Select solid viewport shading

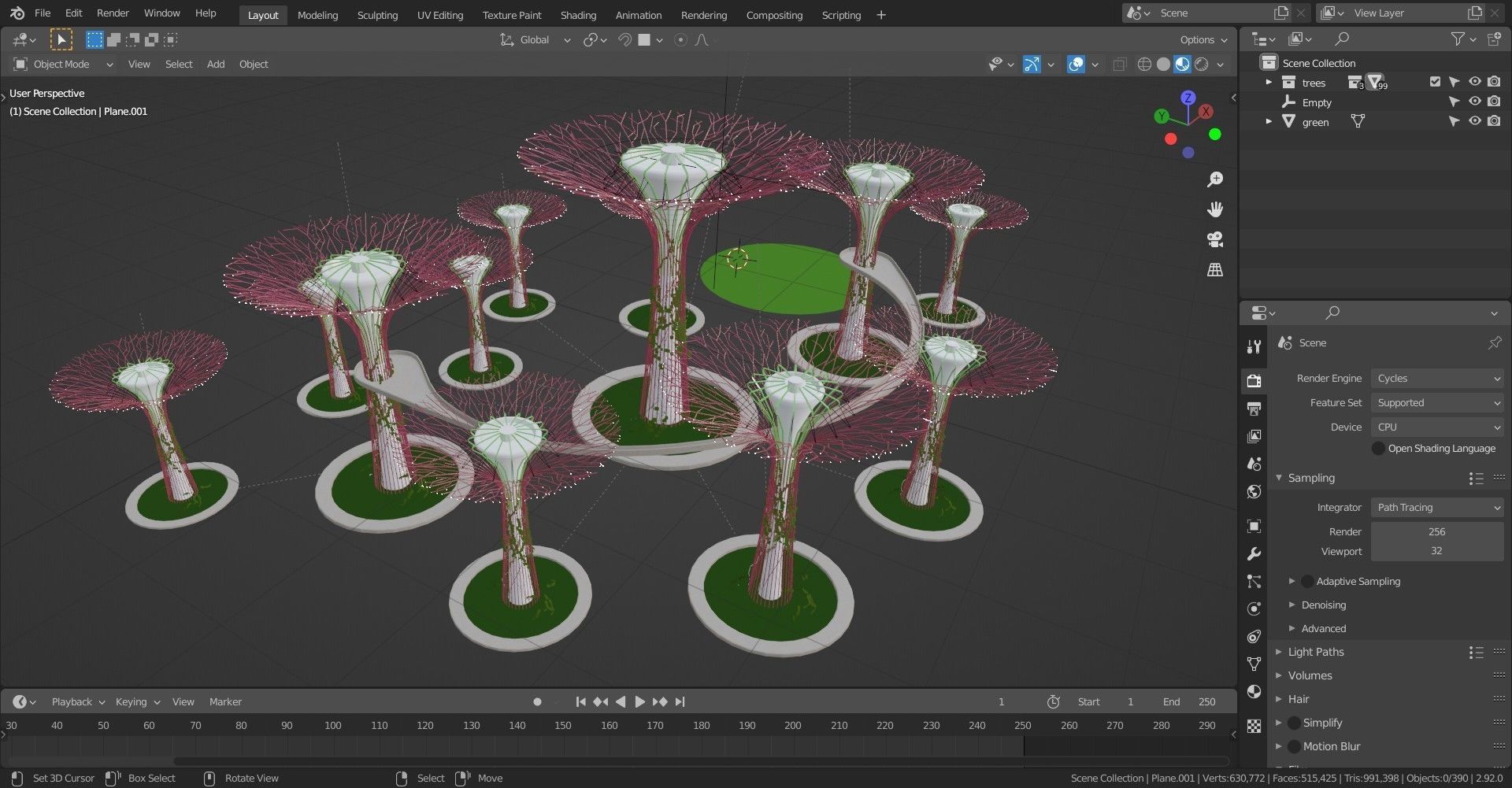1163,65
